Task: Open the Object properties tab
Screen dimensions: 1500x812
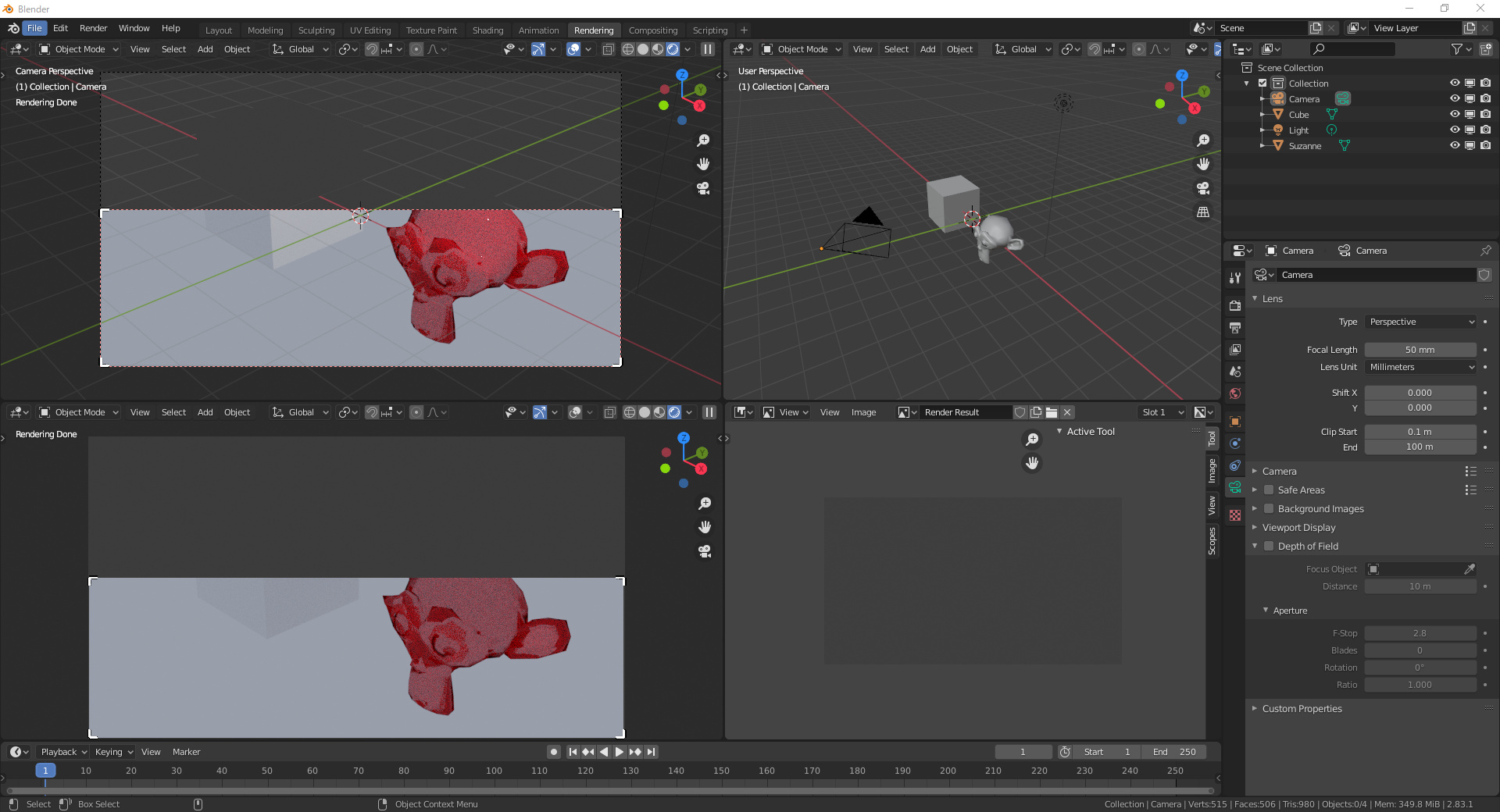Action: tap(1235, 422)
